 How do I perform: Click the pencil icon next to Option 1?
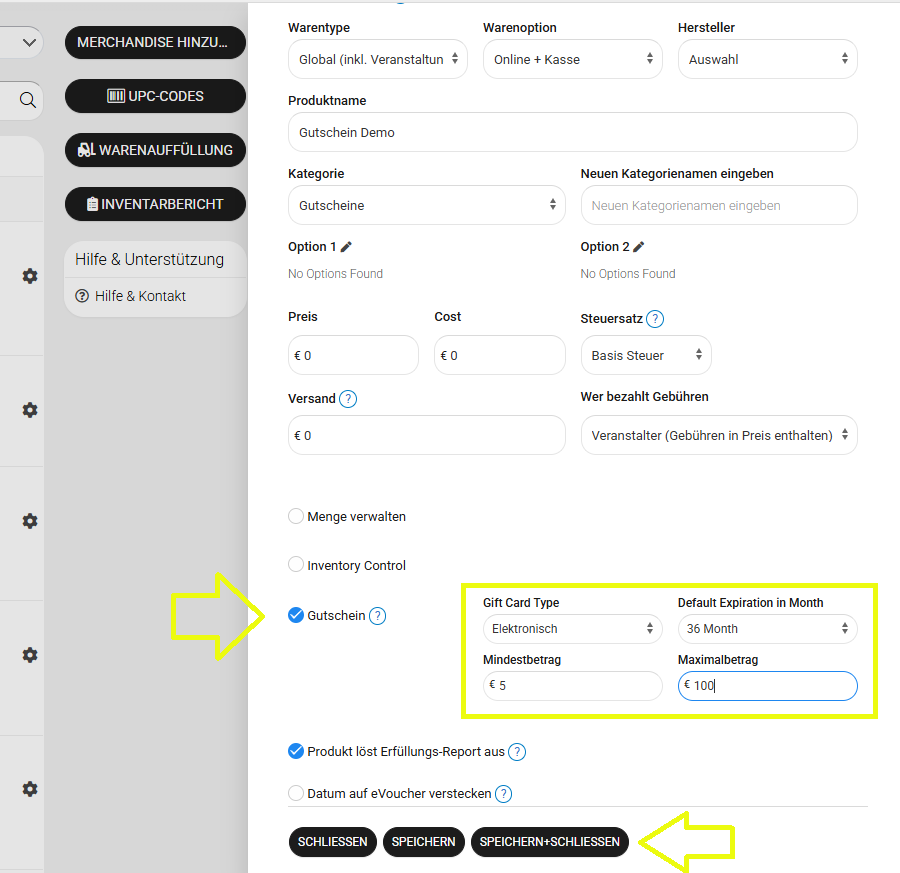tap(347, 247)
